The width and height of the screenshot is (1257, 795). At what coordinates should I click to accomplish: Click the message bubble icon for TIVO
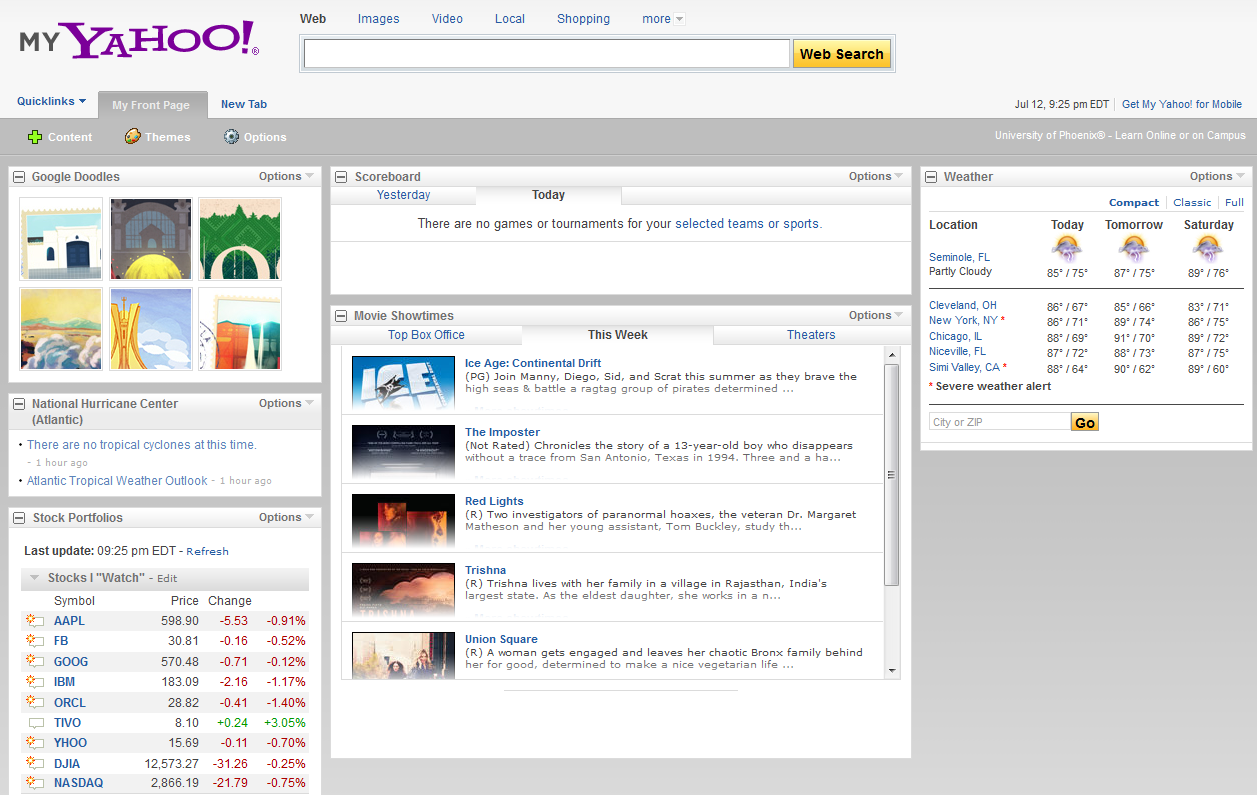(36, 723)
